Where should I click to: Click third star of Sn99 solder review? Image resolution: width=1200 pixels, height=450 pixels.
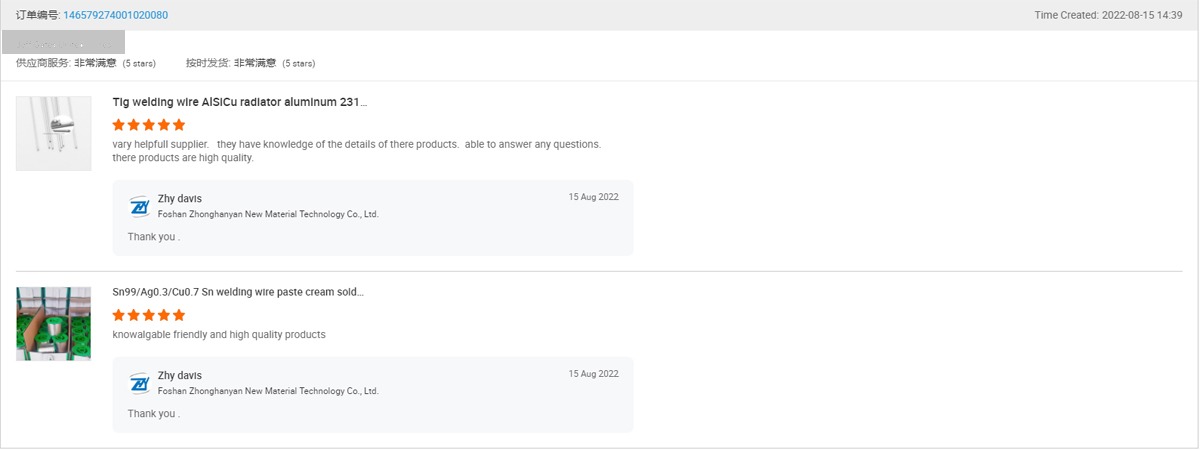pos(149,315)
